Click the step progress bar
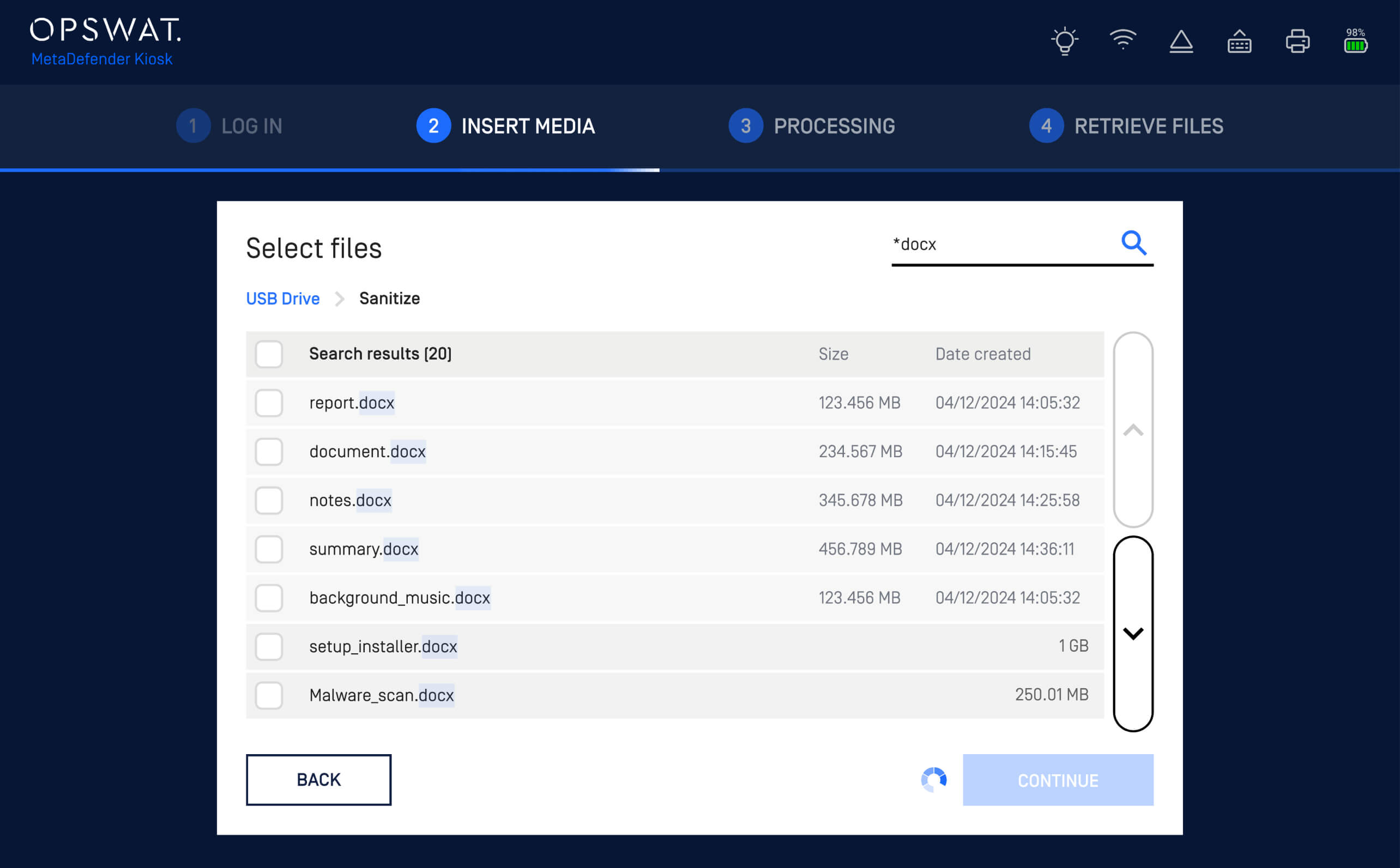The image size is (1400, 868). coord(700,170)
